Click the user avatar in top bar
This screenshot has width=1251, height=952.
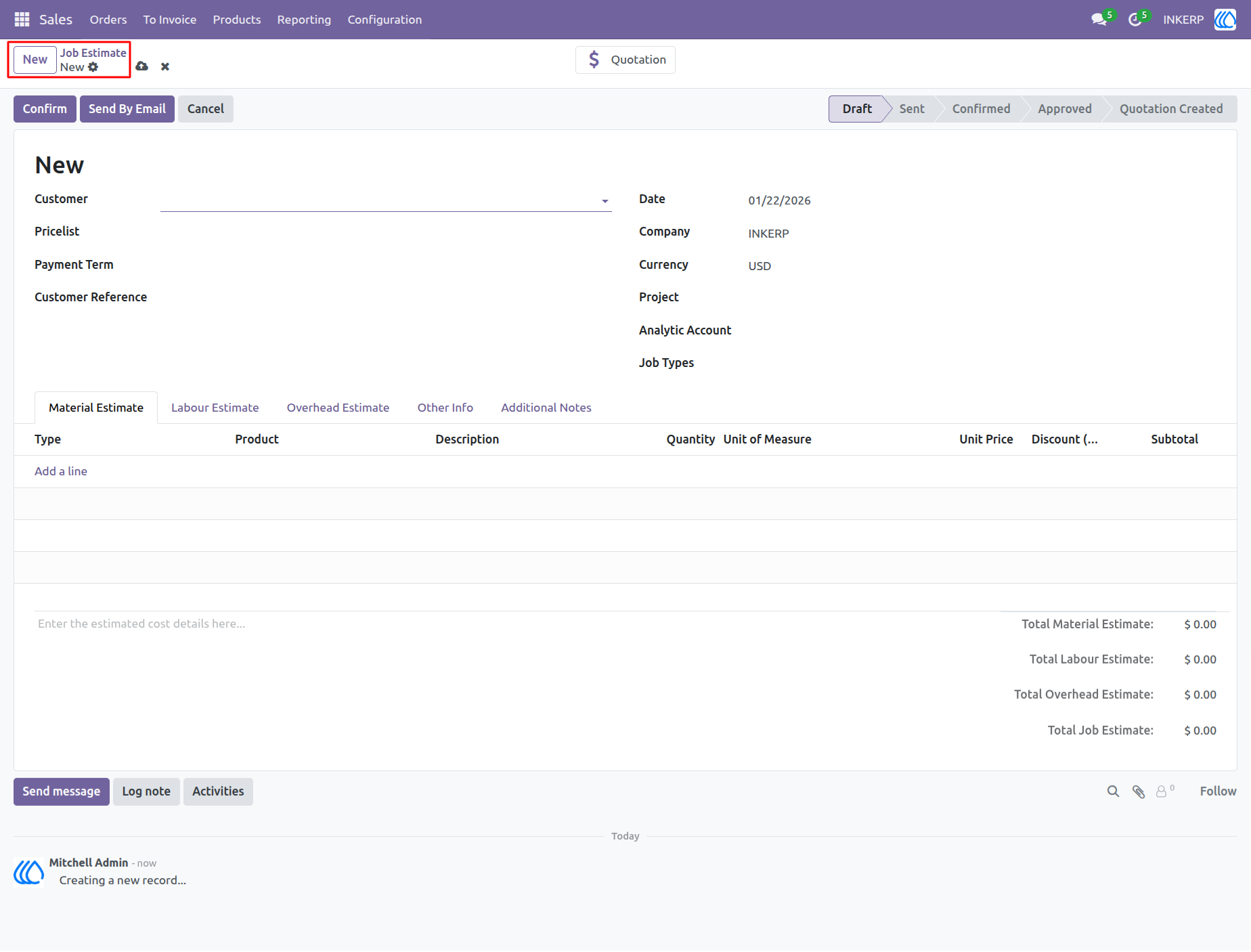point(1225,20)
